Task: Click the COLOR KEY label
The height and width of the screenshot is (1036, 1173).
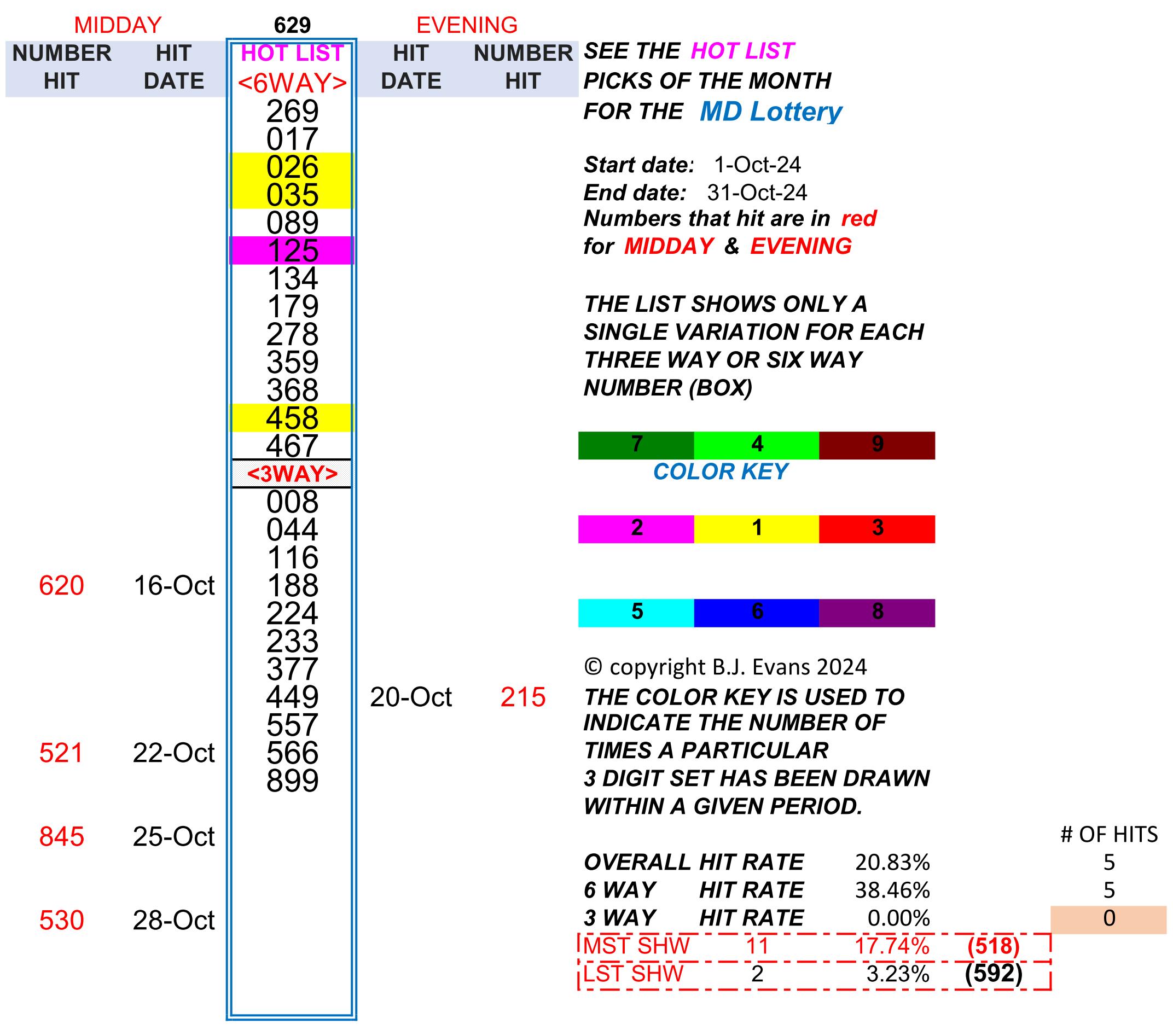Action: [x=720, y=472]
